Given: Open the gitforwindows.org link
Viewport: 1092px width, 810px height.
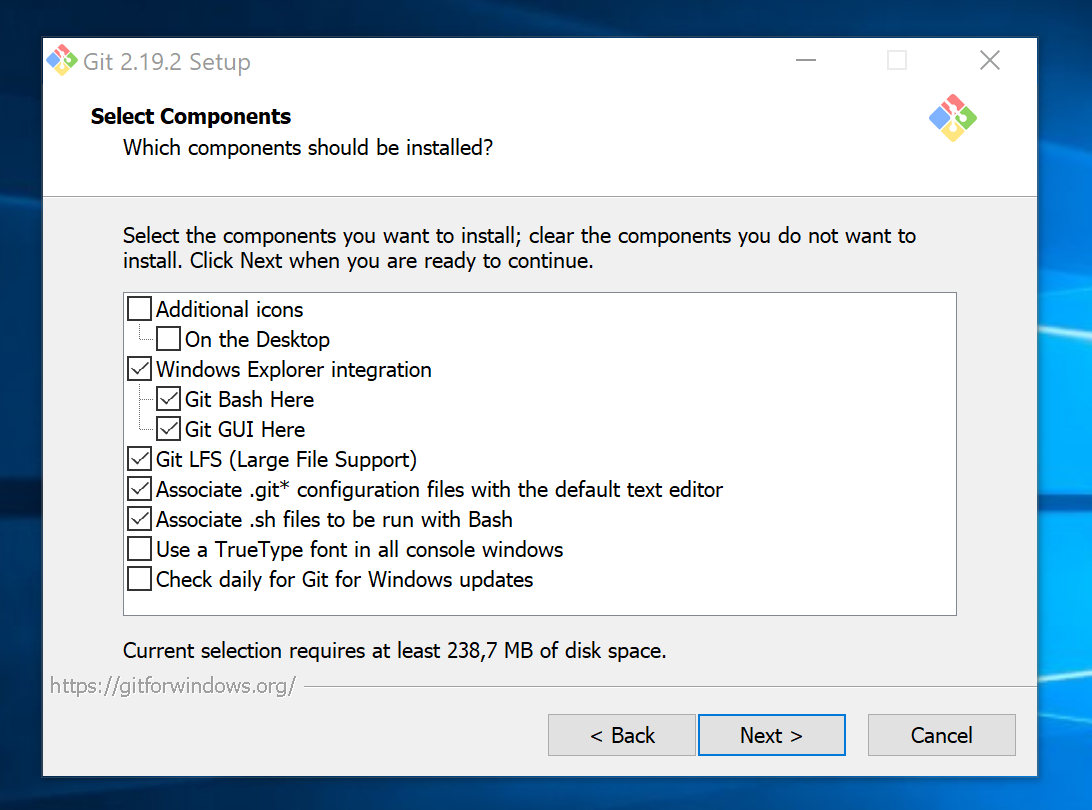Looking at the screenshot, I should [x=173, y=686].
